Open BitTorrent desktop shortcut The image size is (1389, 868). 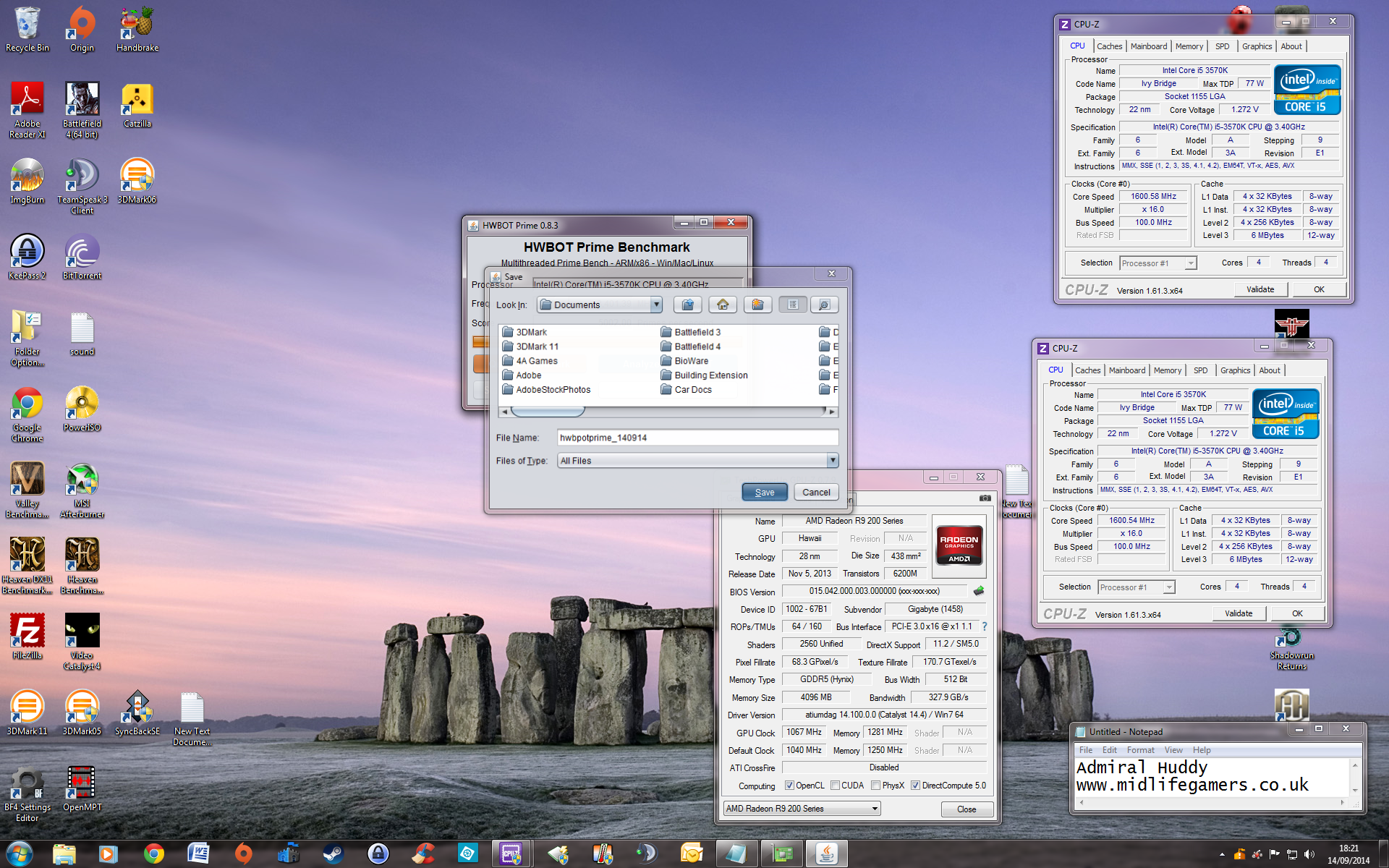82,258
